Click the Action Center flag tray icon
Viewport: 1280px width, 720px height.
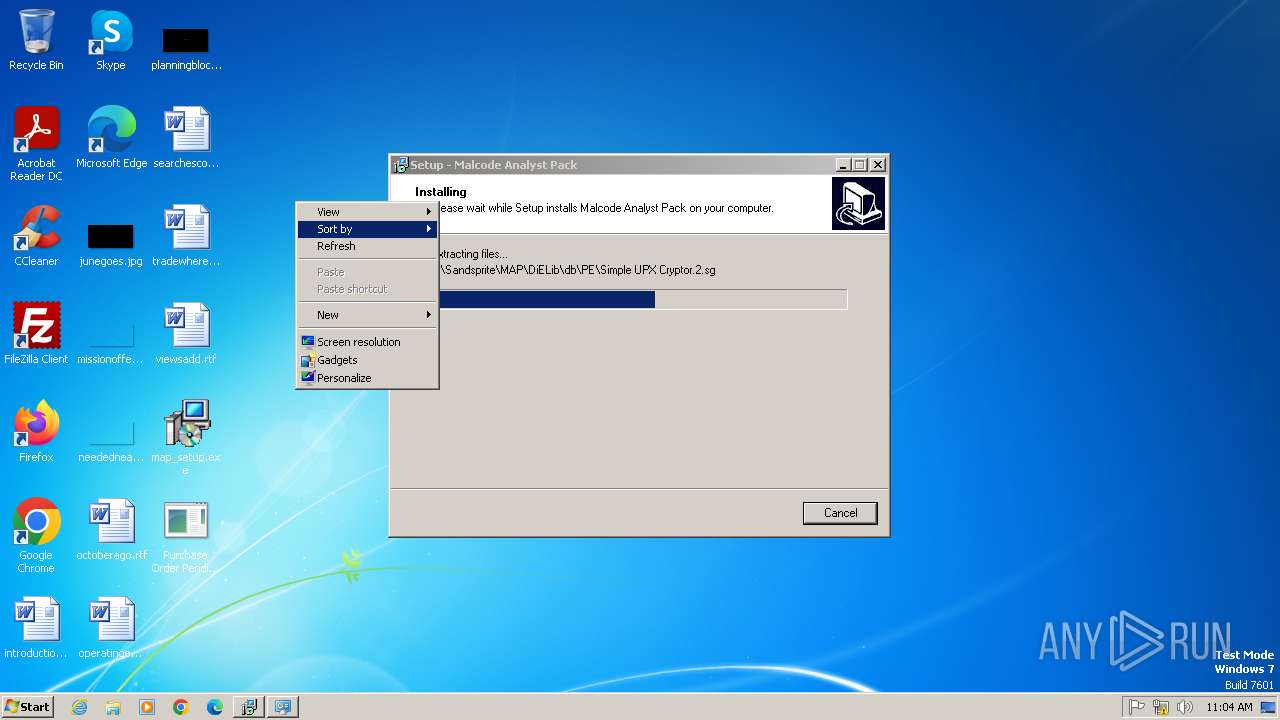click(1137, 707)
